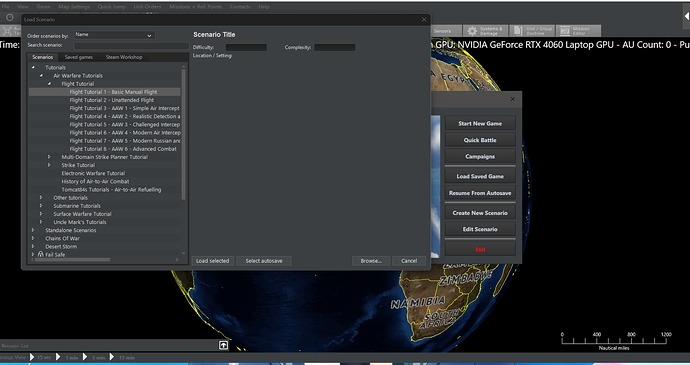Expand the Standalone Scenarios node
The image size is (690, 365).
point(33,230)
